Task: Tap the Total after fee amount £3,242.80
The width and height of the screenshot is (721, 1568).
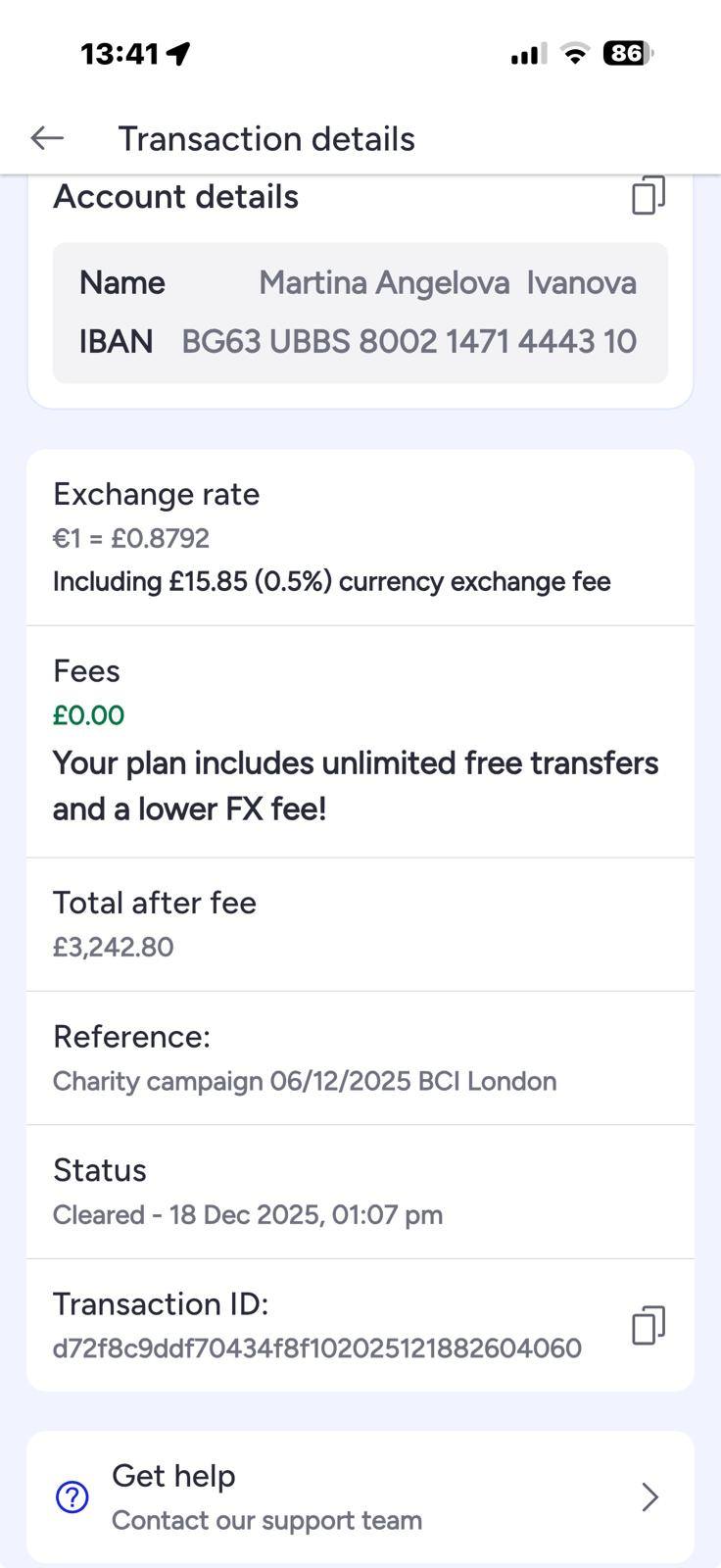Action: pyautogui.click(x=113, y=948)
